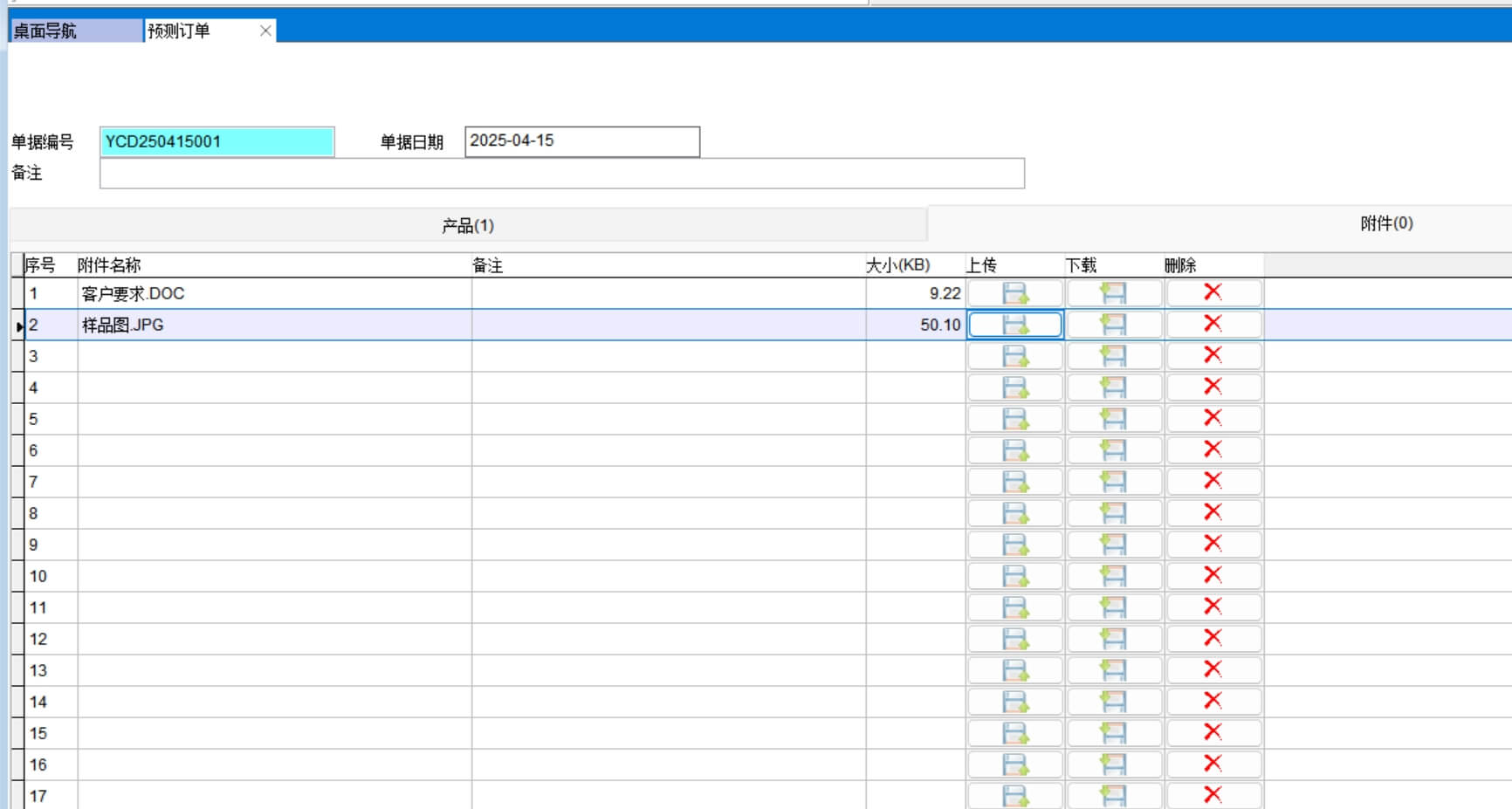Screen dimensions: 1512x809
Task: Click upload icon in row 16
Action: (1014, 764)
